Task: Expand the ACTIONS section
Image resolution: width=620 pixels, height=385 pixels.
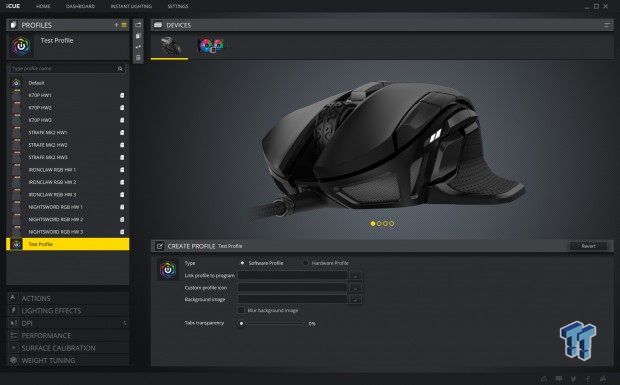Action: 68,298
